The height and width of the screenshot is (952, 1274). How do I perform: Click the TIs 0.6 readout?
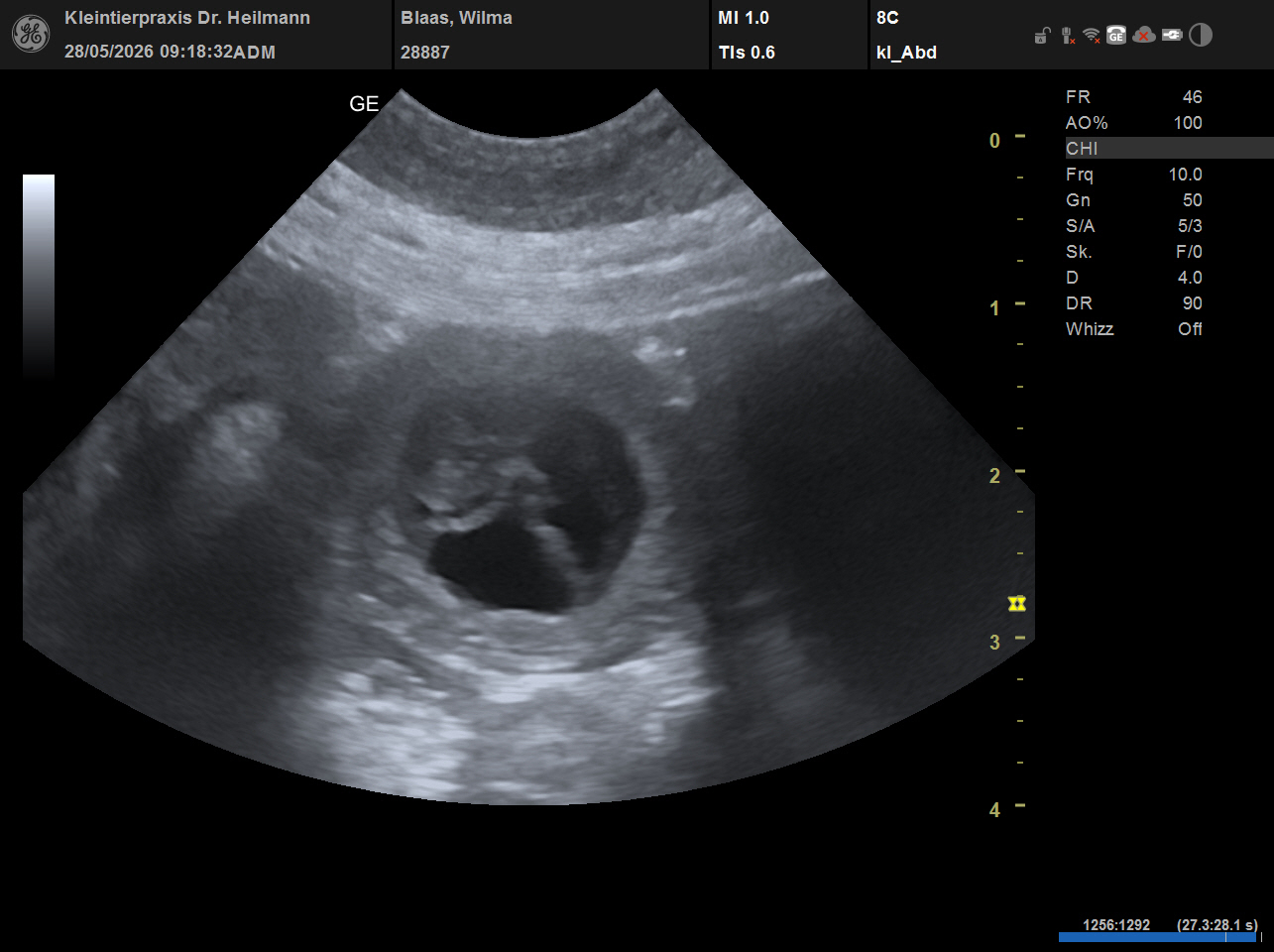(747, 53)
